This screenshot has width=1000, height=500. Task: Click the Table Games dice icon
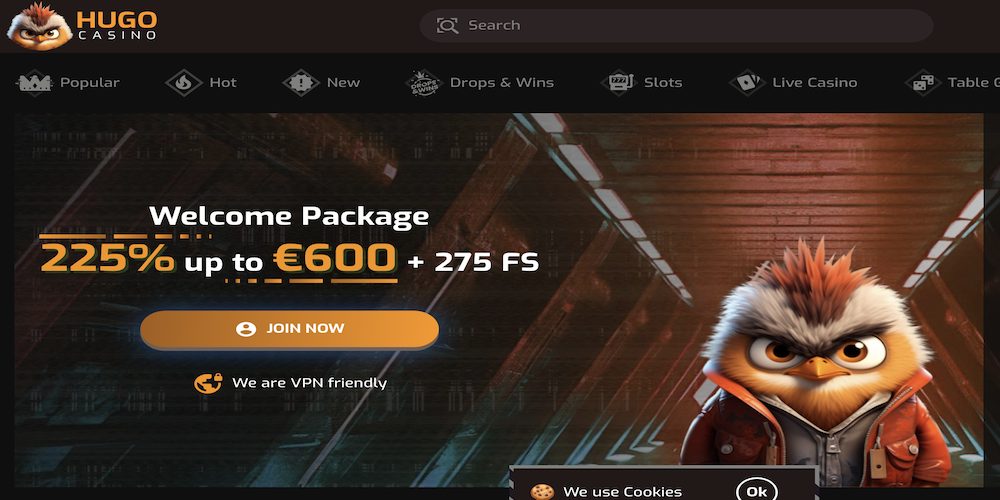(x=923, y=83)
